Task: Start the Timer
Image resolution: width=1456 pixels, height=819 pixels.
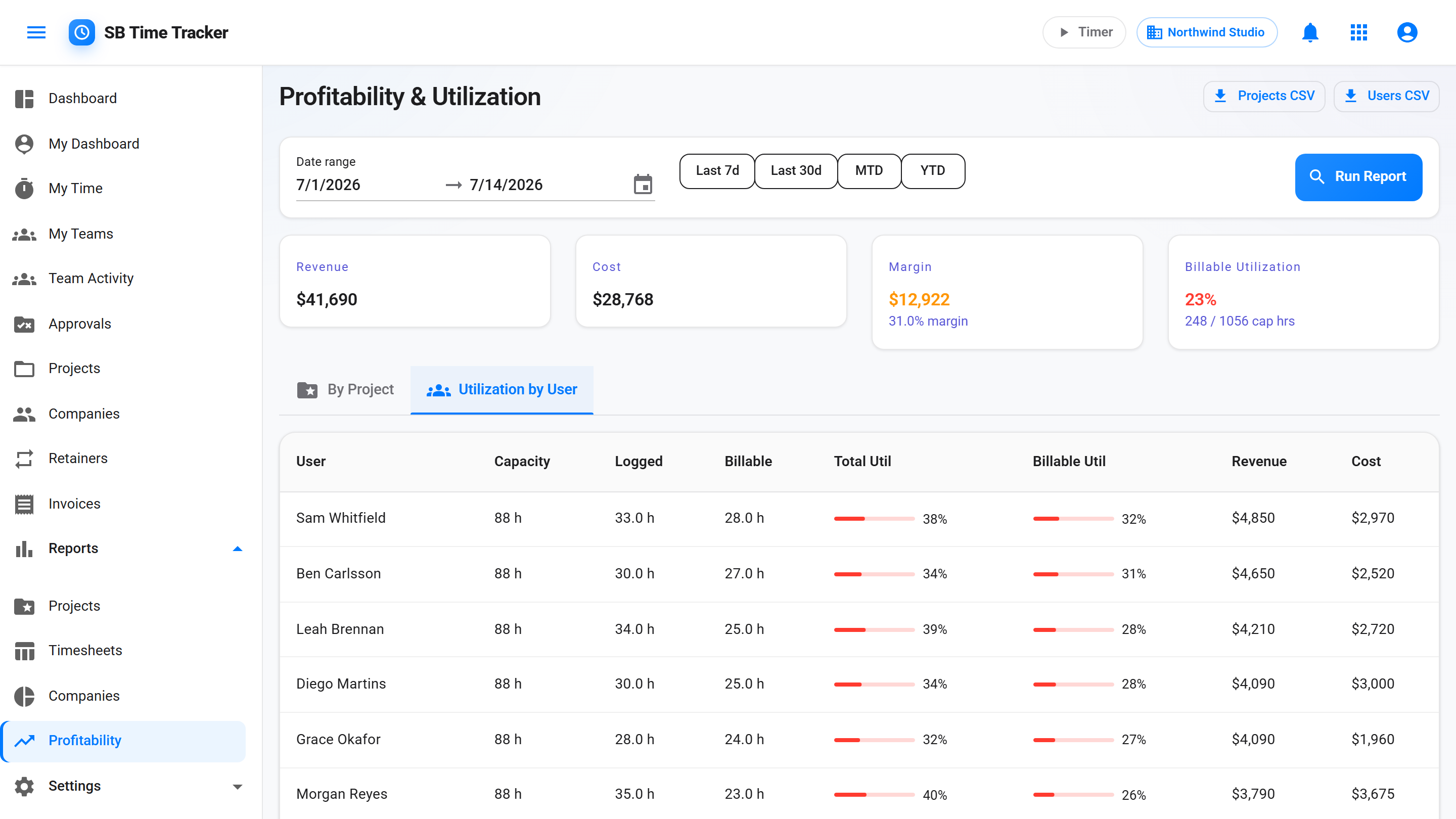Action: coord(1083,32)
